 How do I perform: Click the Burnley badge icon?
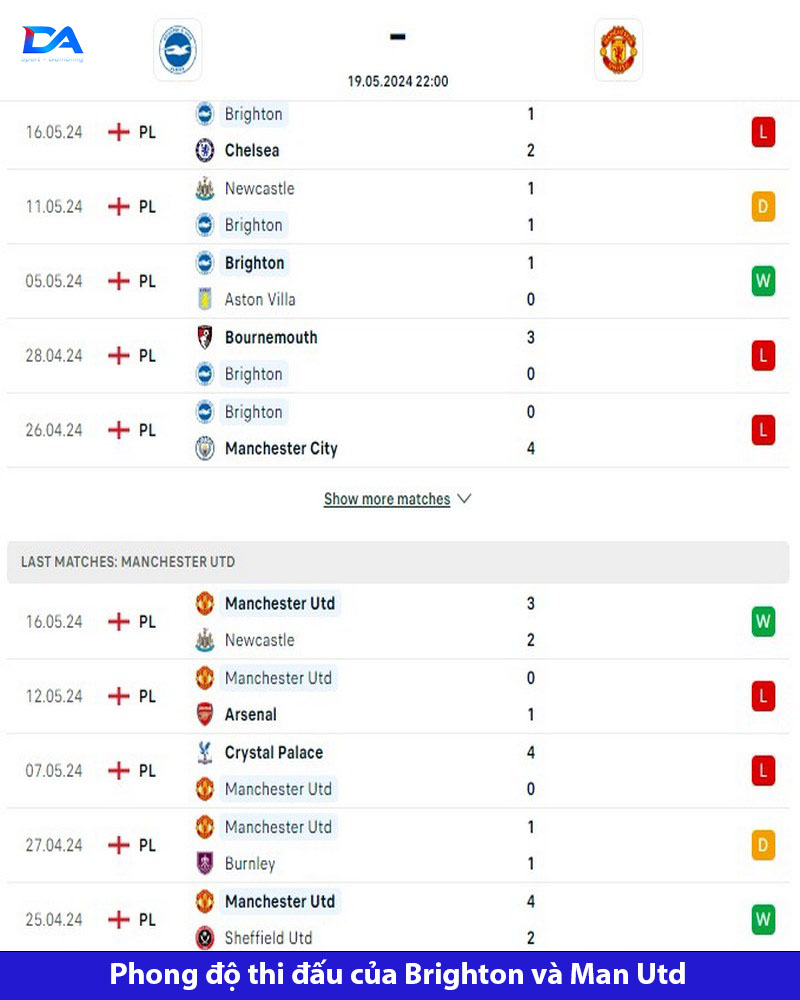coord(205,864)
